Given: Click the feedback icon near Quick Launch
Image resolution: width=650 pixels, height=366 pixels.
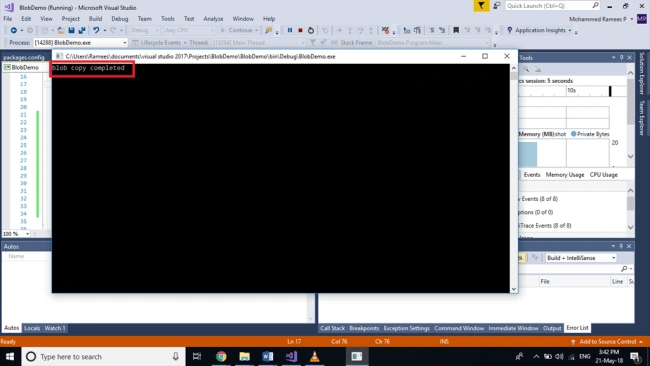Looking at the screenshot, I should (x=497, y=6).
